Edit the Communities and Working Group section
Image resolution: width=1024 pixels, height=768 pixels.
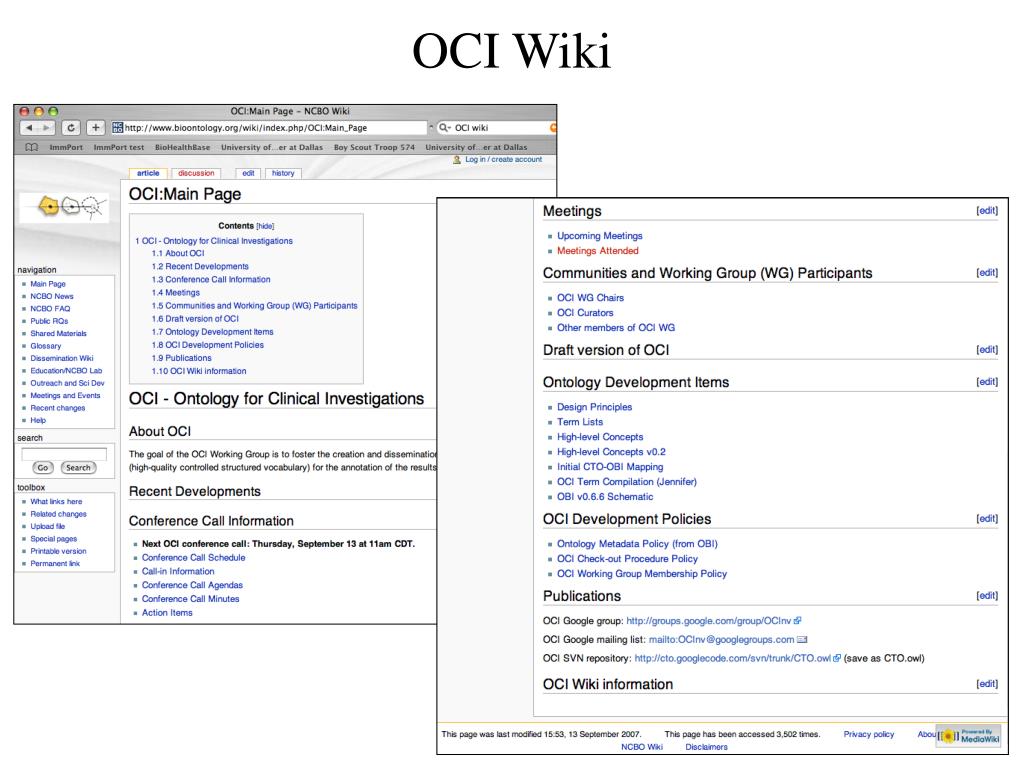[x=987, y=272]
